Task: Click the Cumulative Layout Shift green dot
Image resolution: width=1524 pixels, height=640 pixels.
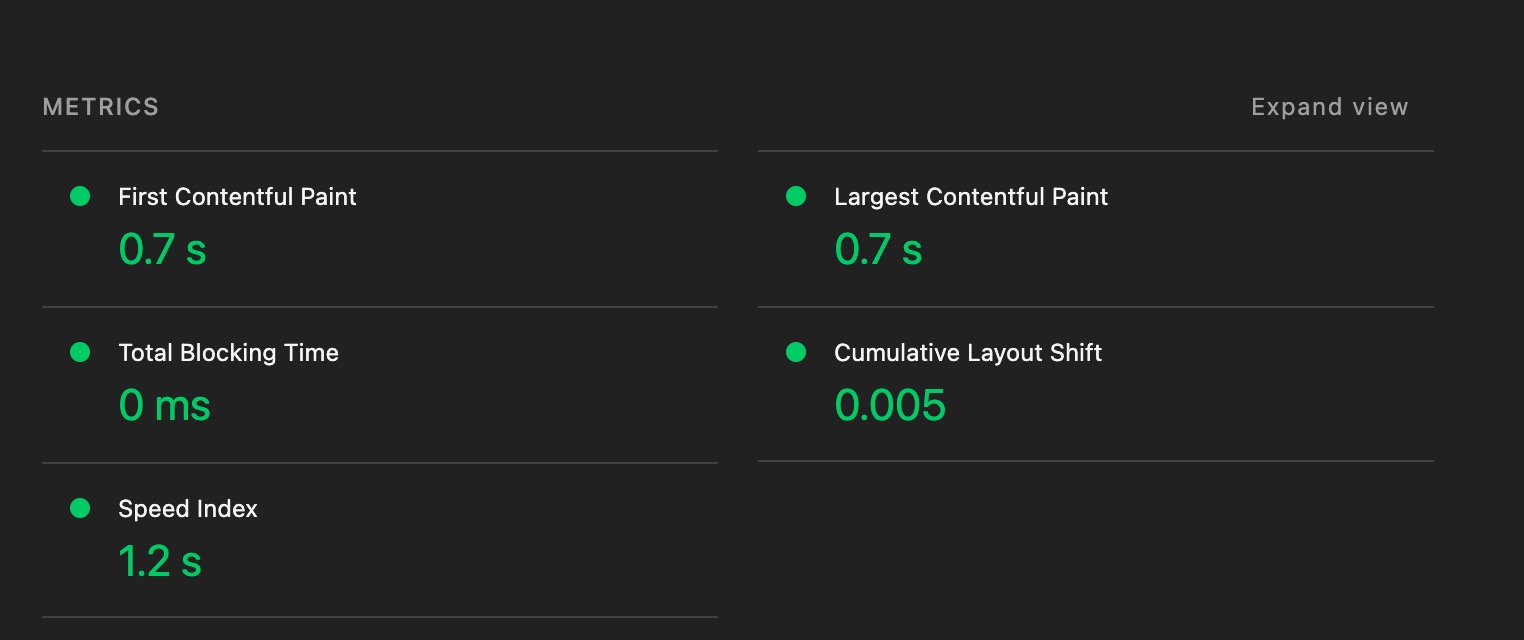Action: pos(796,353)
